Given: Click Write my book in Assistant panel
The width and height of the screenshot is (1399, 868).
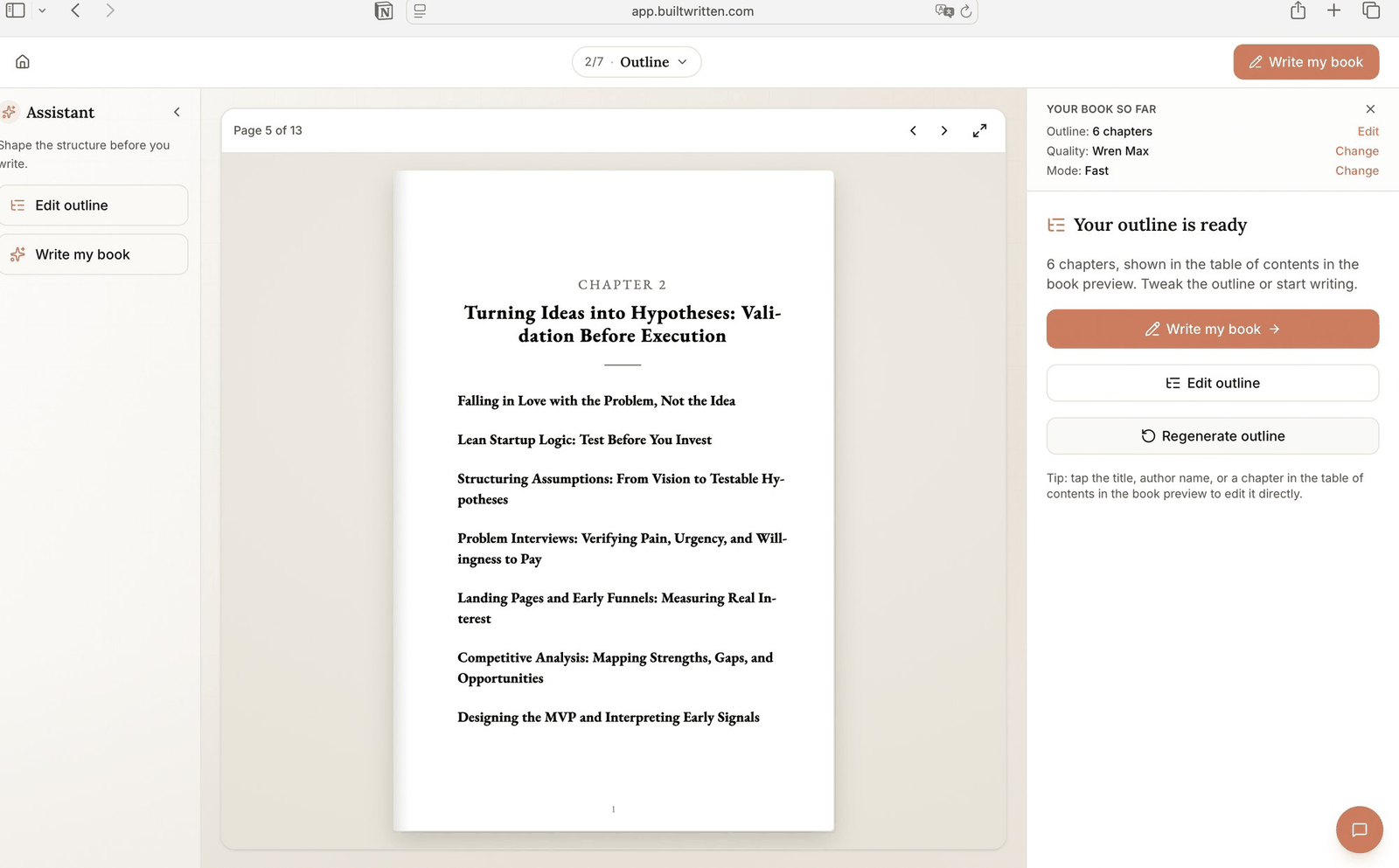Looking at the screenshot, I should 94,254.
